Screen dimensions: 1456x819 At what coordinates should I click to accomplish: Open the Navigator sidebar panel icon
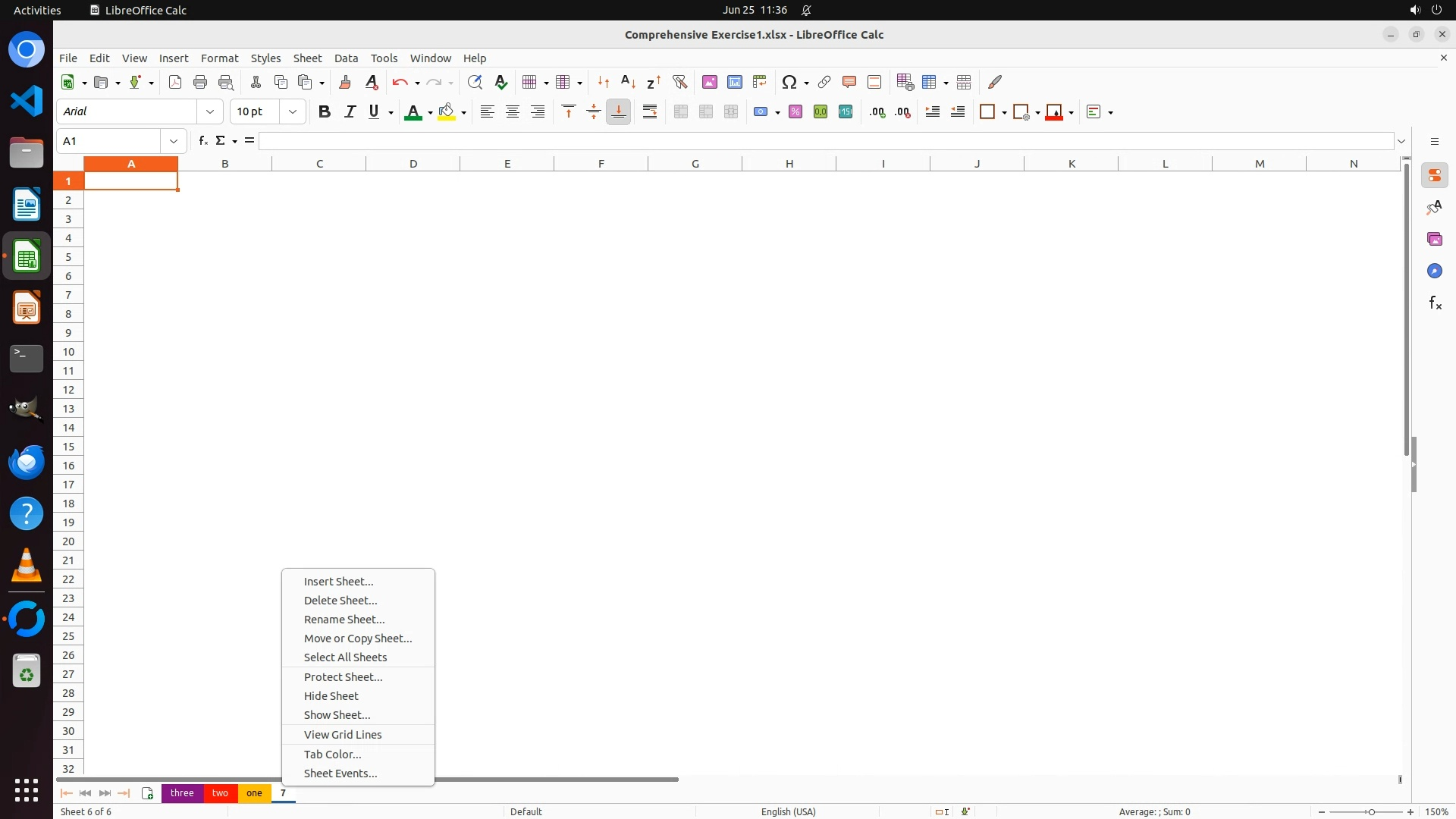point(1434,271)
